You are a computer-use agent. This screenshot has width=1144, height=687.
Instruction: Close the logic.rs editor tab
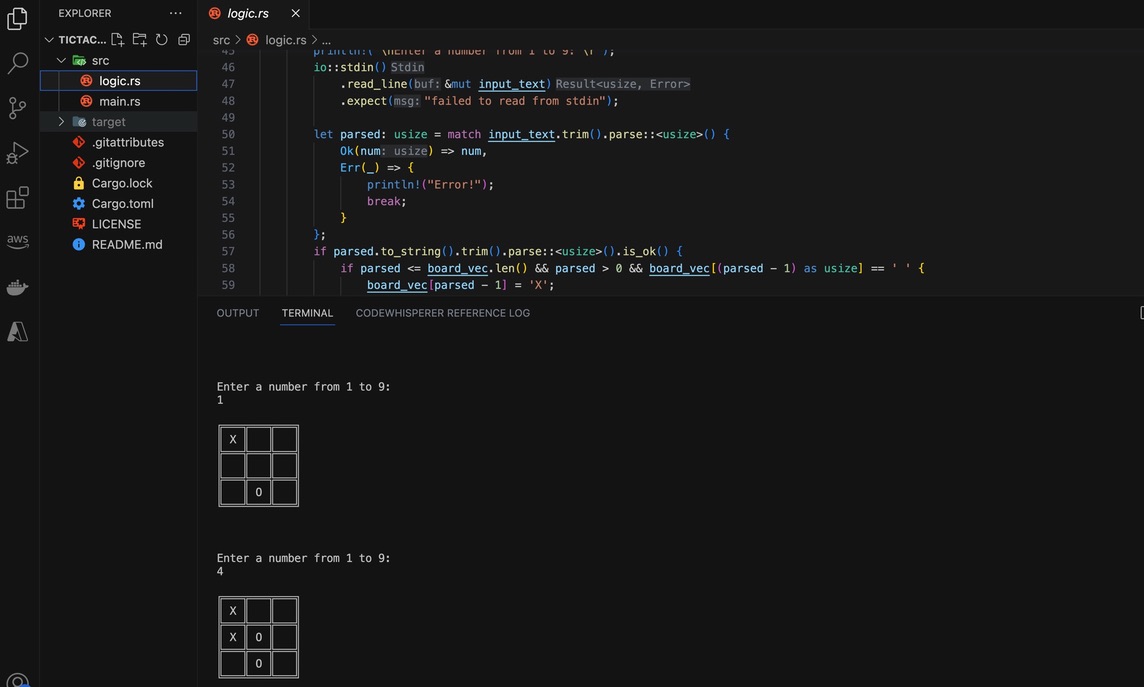point(295,13)
